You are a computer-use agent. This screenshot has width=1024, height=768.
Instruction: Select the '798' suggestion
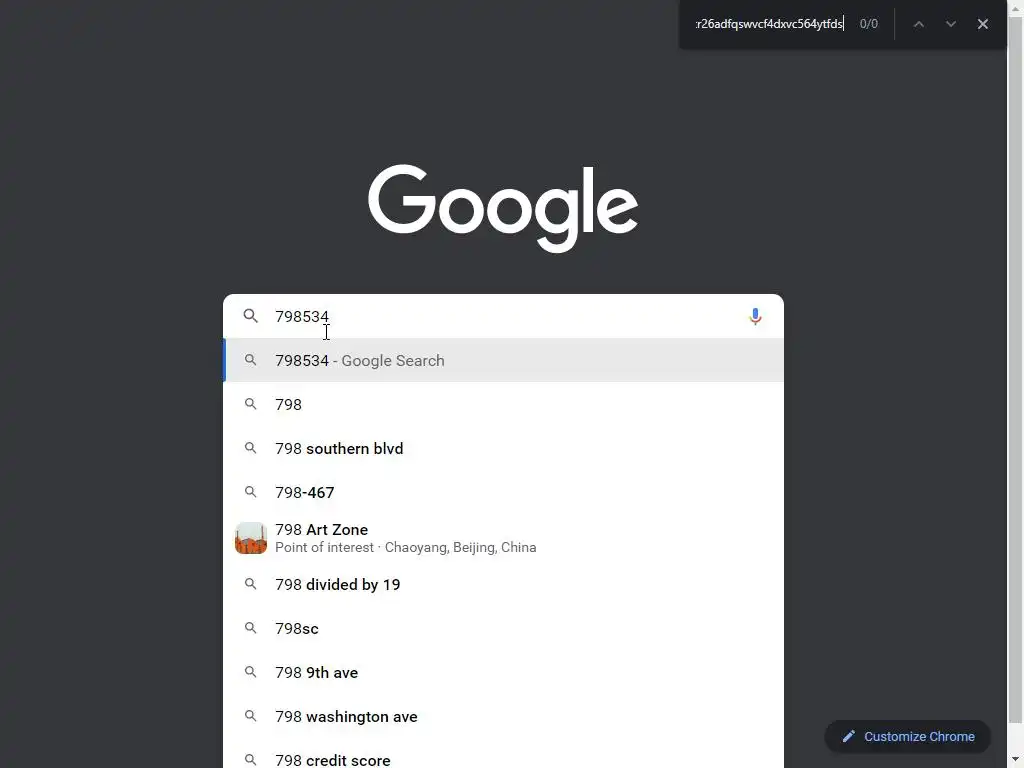click(x=504, y=404)
